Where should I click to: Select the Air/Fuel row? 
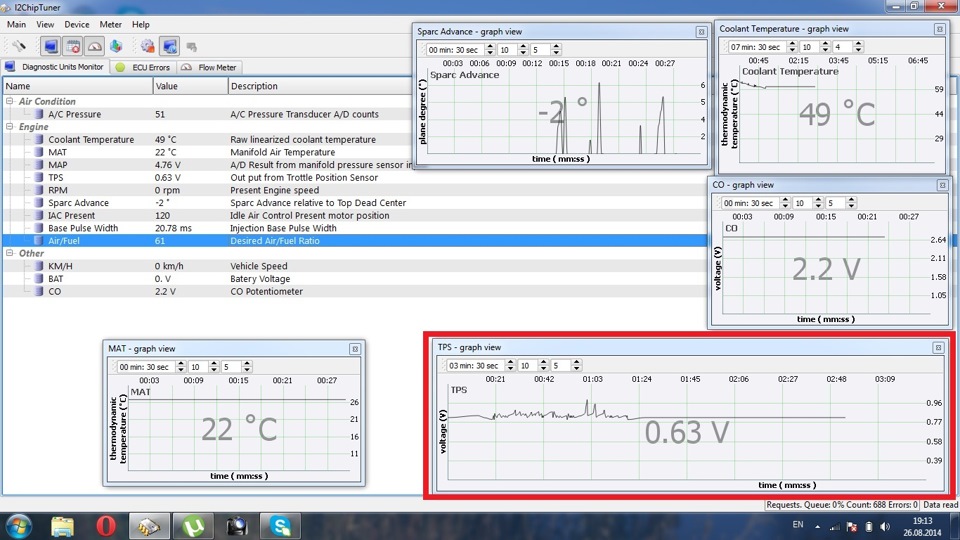[x=355, y=241]
